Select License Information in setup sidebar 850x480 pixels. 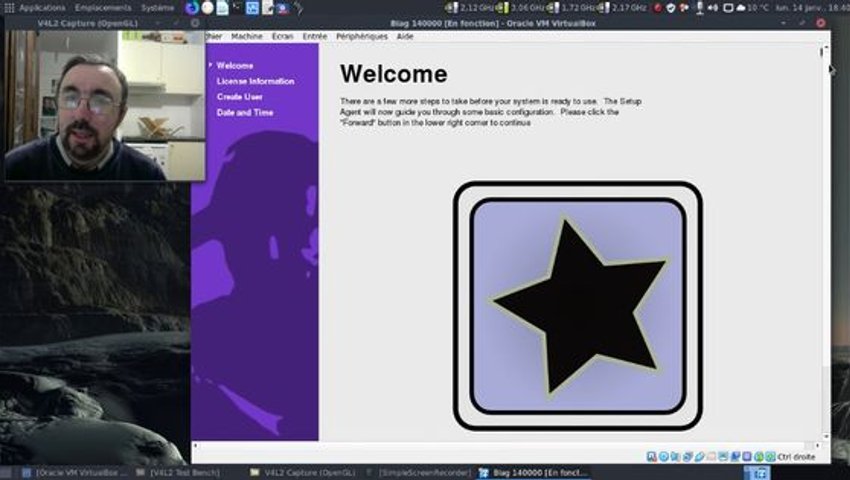[x=255, y=81]
